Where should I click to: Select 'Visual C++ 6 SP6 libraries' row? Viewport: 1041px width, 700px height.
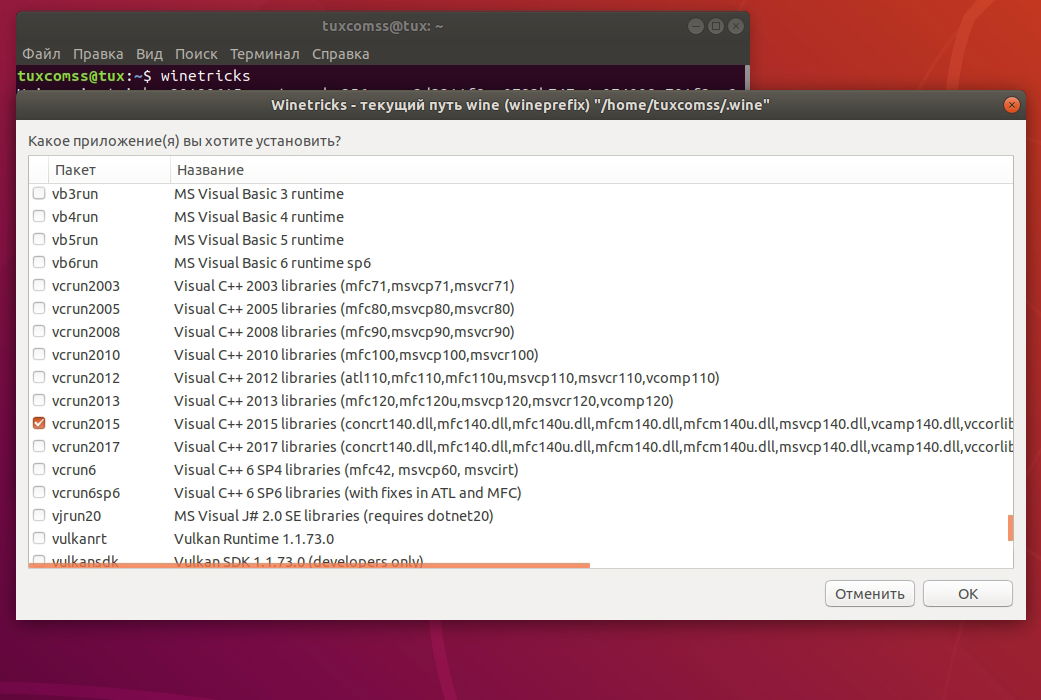[x=521, y=493]
